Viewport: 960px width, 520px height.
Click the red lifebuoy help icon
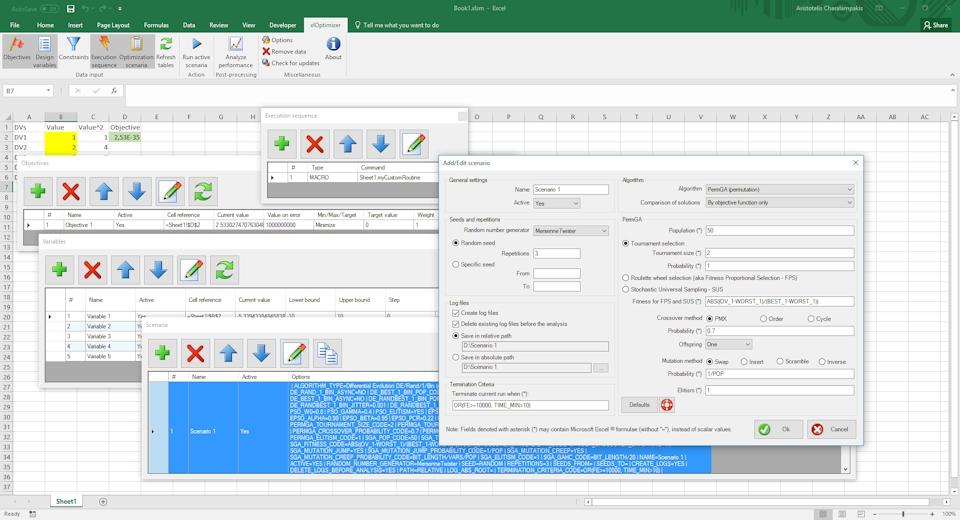point(667,405)
